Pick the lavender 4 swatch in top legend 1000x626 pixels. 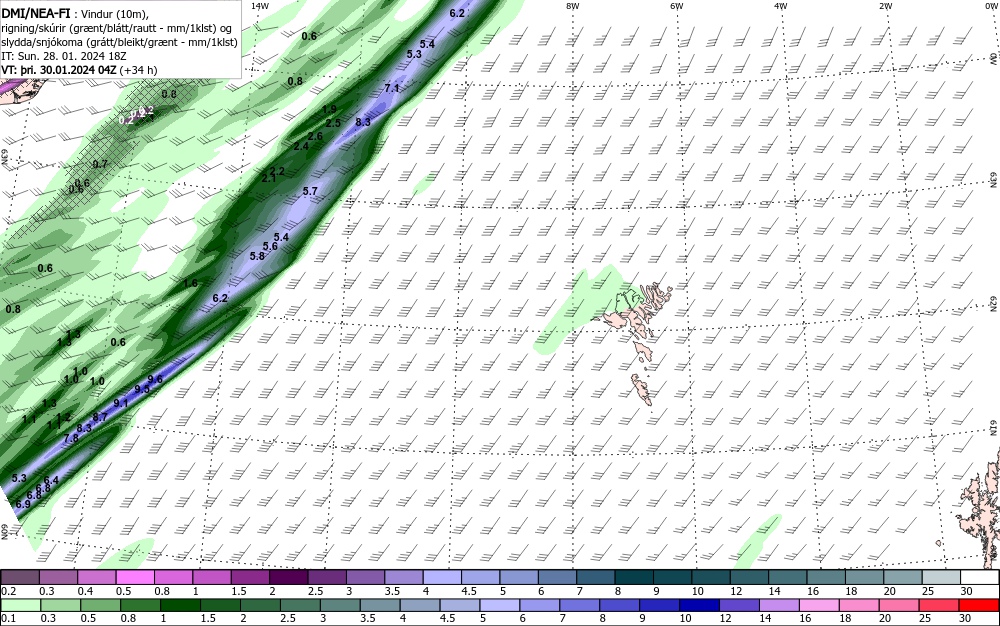pyautogui.click(x=442, y=578)
